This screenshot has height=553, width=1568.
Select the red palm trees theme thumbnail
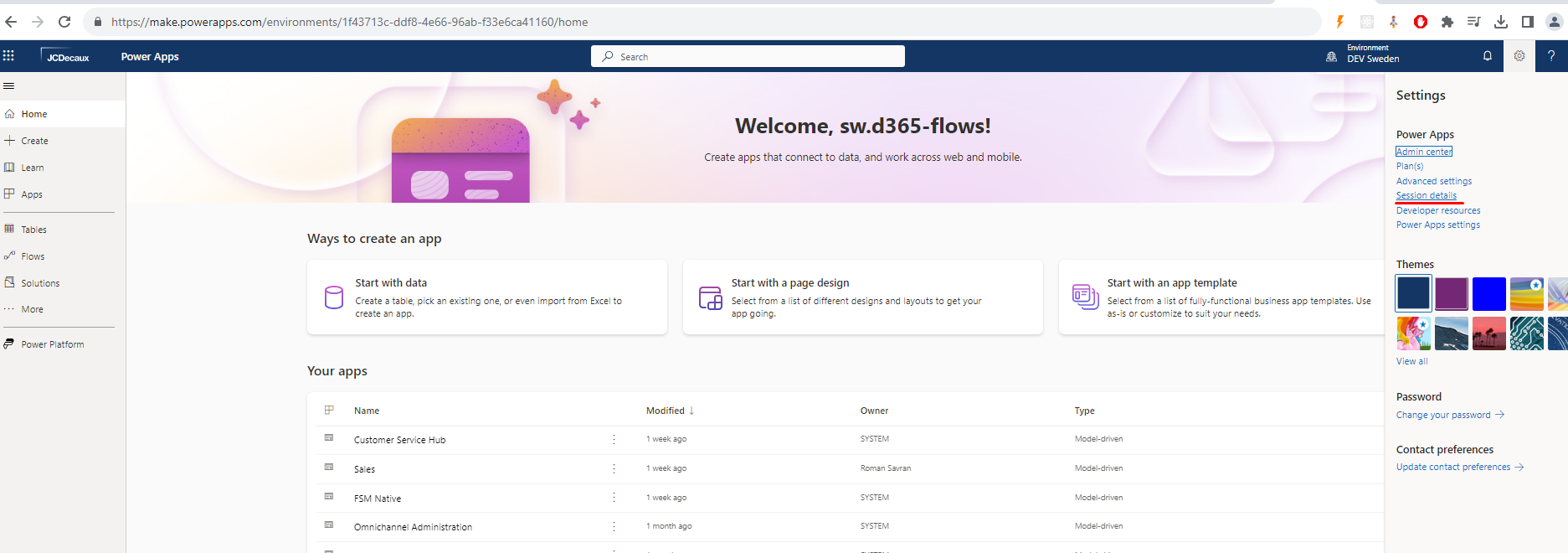(x=1489, y=333)
